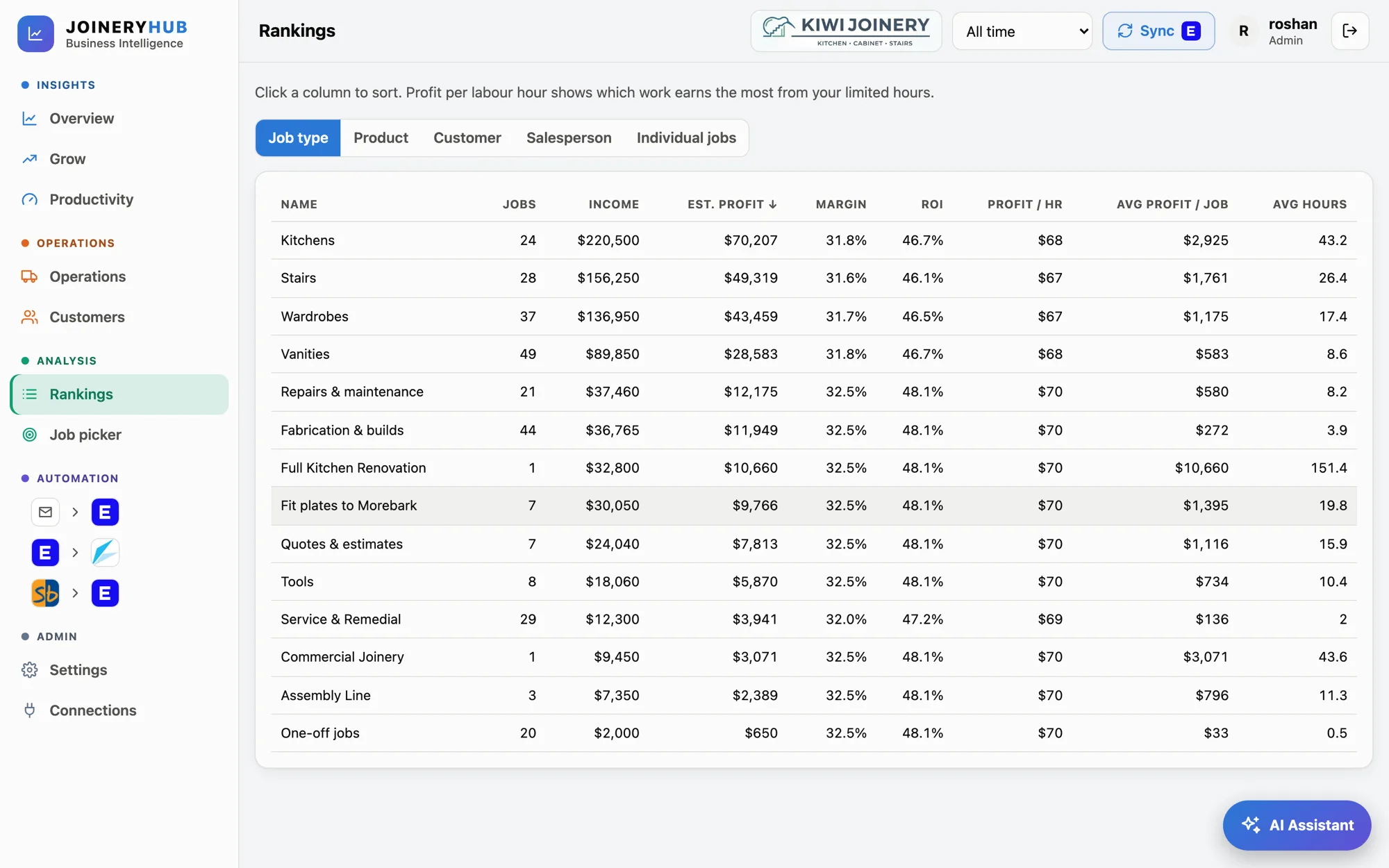Image resolution: width=1389 pixels, height=868 pixels.
Task: Click the Rankings list icon
Action: [29, 394]
